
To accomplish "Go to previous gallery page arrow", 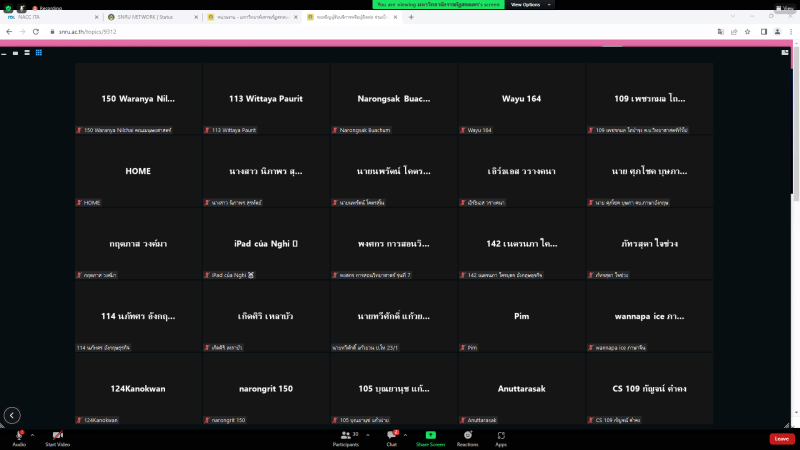I will click(12, 415).
